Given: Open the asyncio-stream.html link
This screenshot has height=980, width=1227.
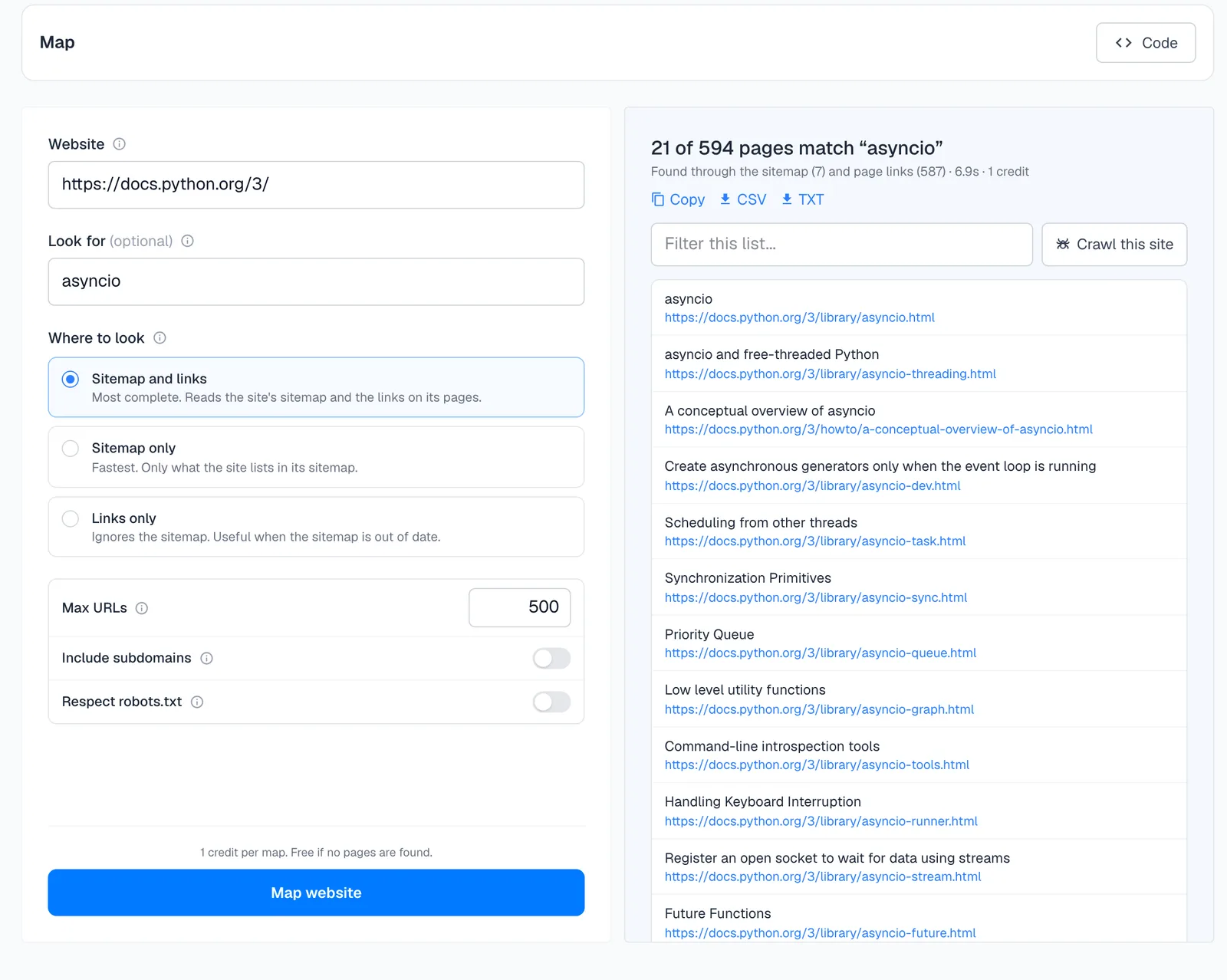Looking at the screenshot, I should pos(822,876).
